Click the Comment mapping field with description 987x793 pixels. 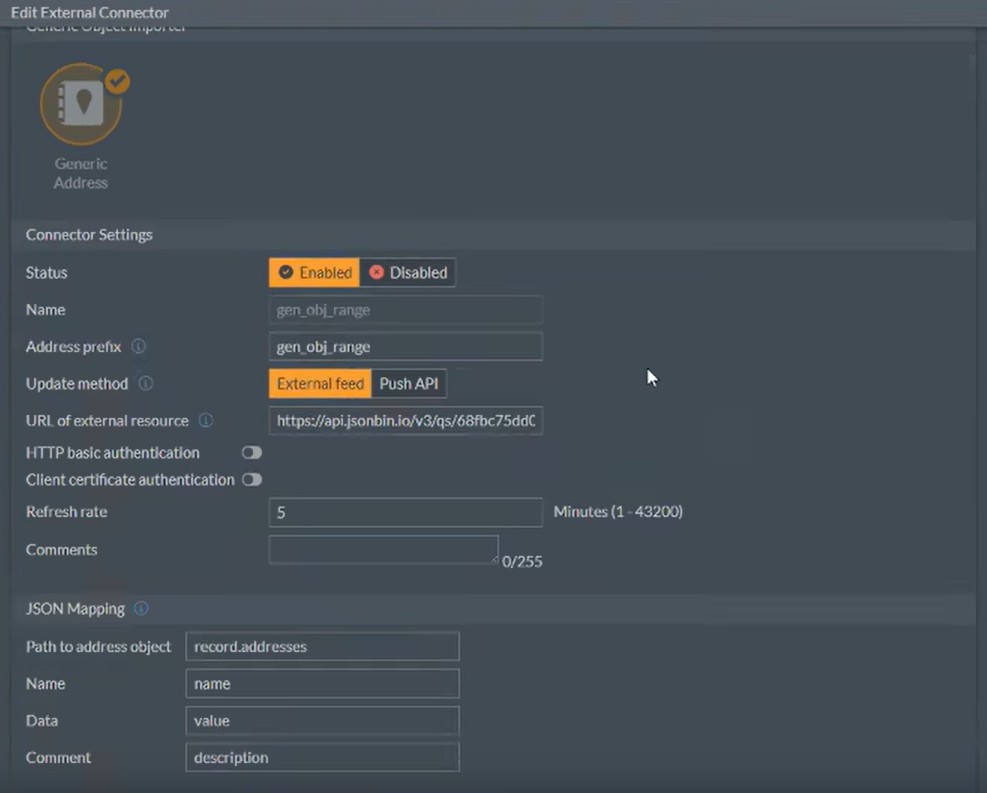[322, 758]
